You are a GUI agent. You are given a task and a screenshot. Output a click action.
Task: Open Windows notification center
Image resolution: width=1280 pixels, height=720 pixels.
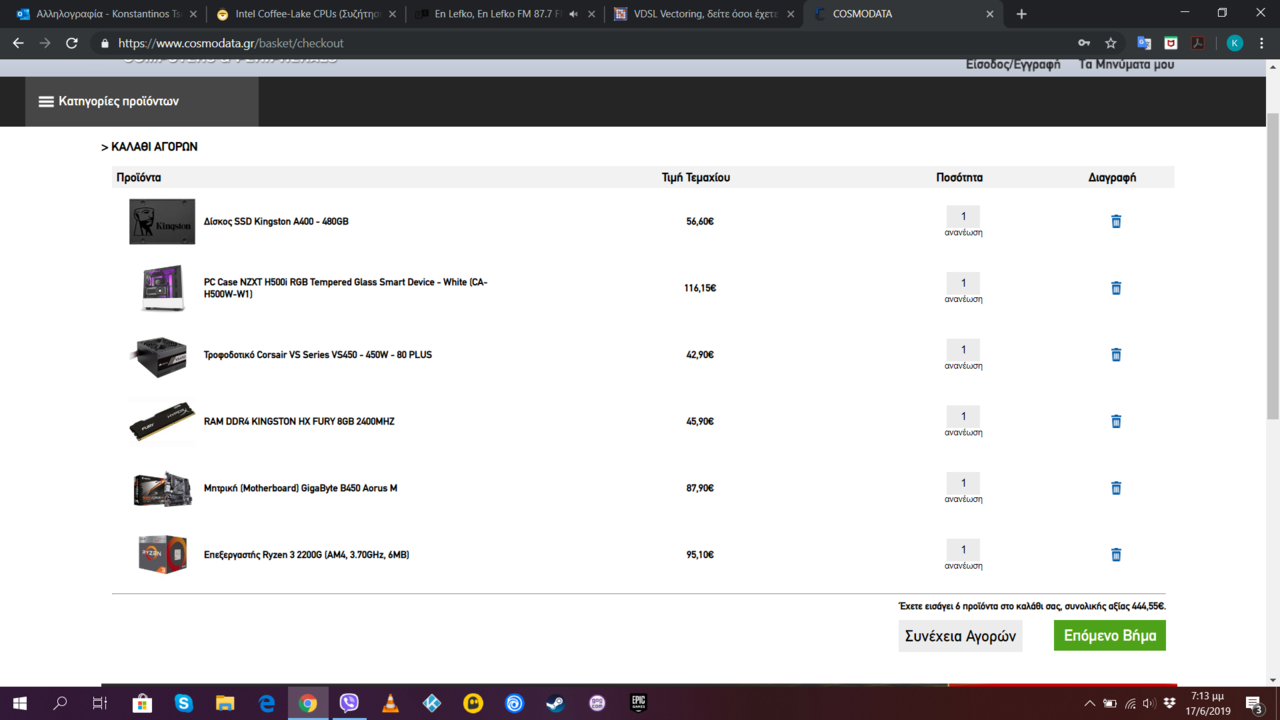(1253, 703)
